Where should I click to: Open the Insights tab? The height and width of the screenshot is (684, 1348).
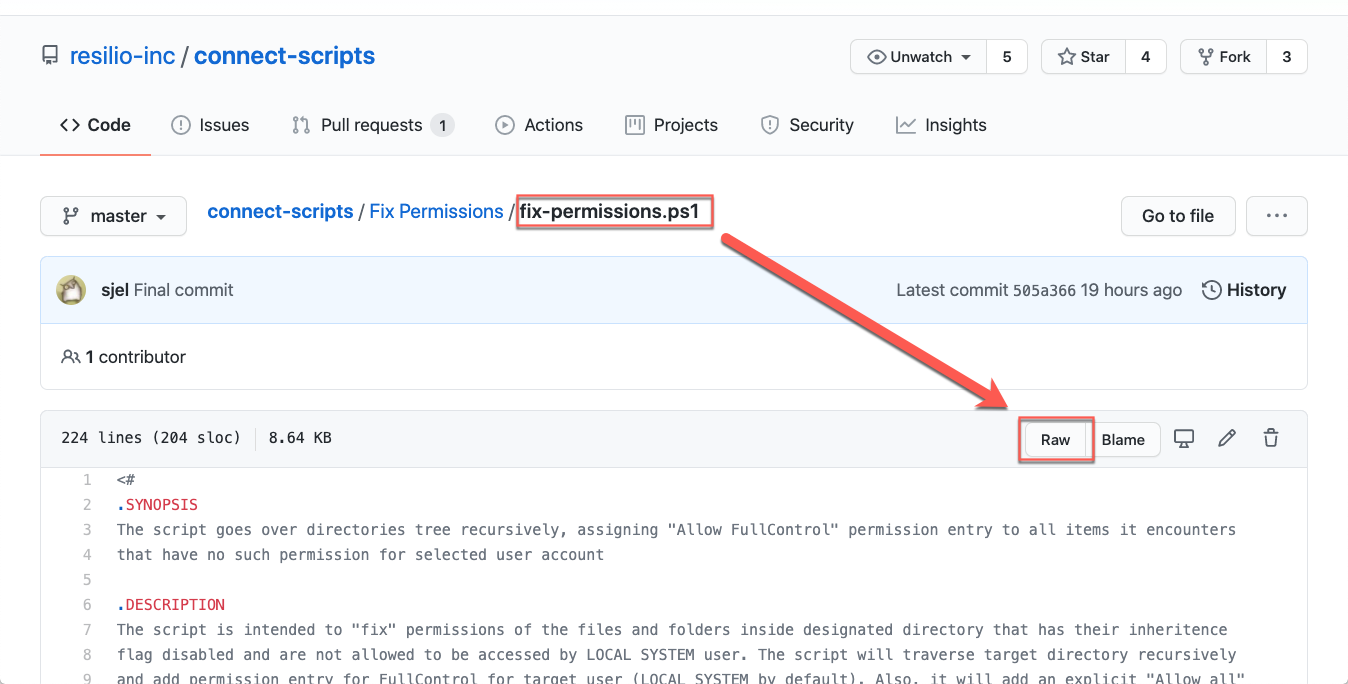click(x=941, y=125)
